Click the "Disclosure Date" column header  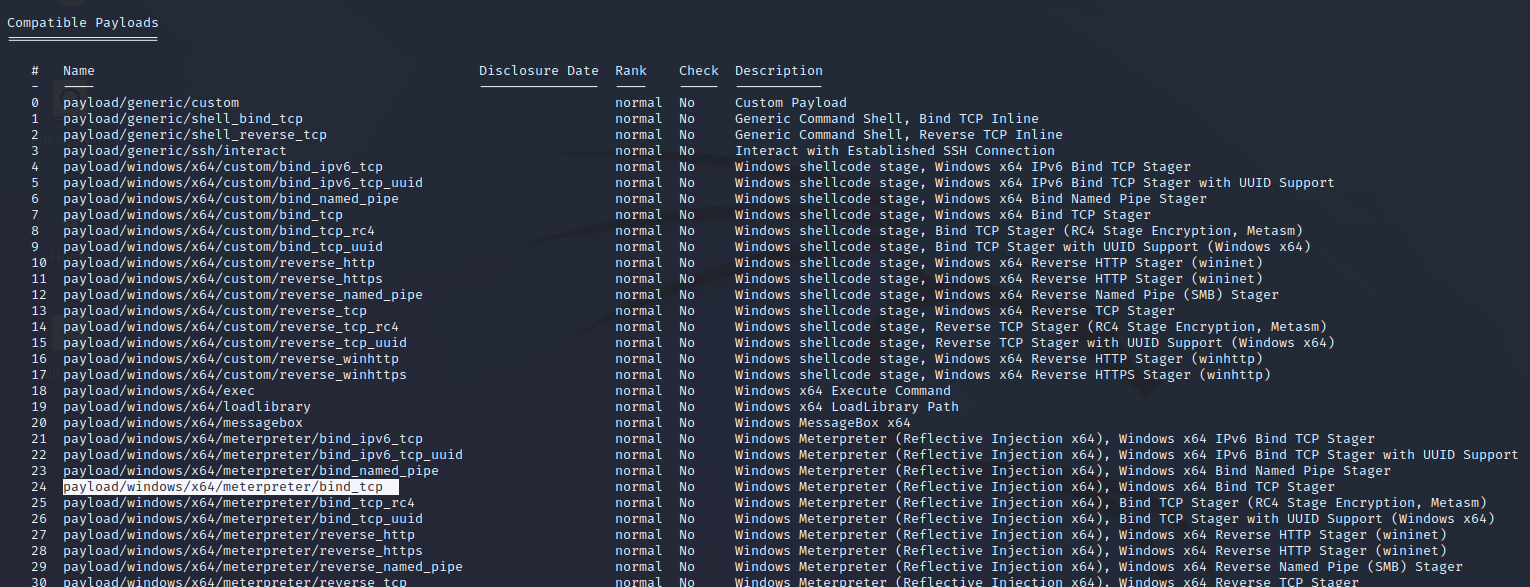pyautogui.click(x=539, y=71)
